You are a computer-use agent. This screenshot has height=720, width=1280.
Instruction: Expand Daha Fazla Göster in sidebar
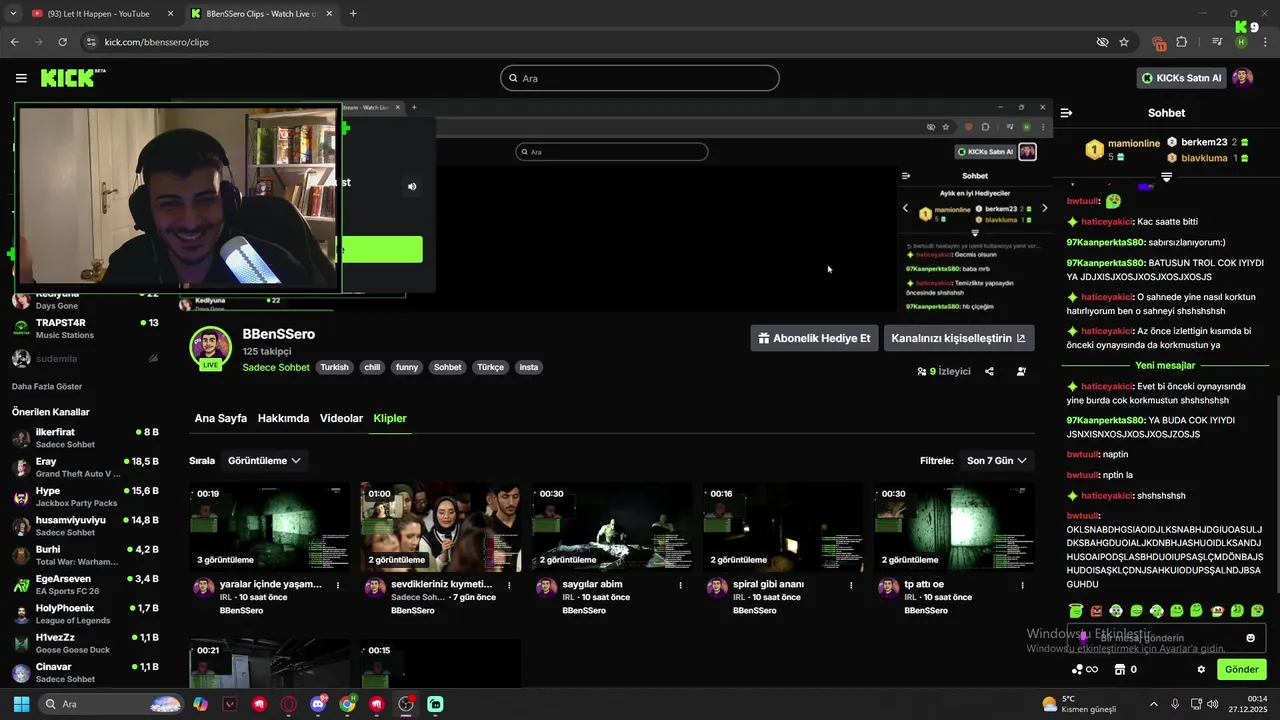tap(47, 386)
